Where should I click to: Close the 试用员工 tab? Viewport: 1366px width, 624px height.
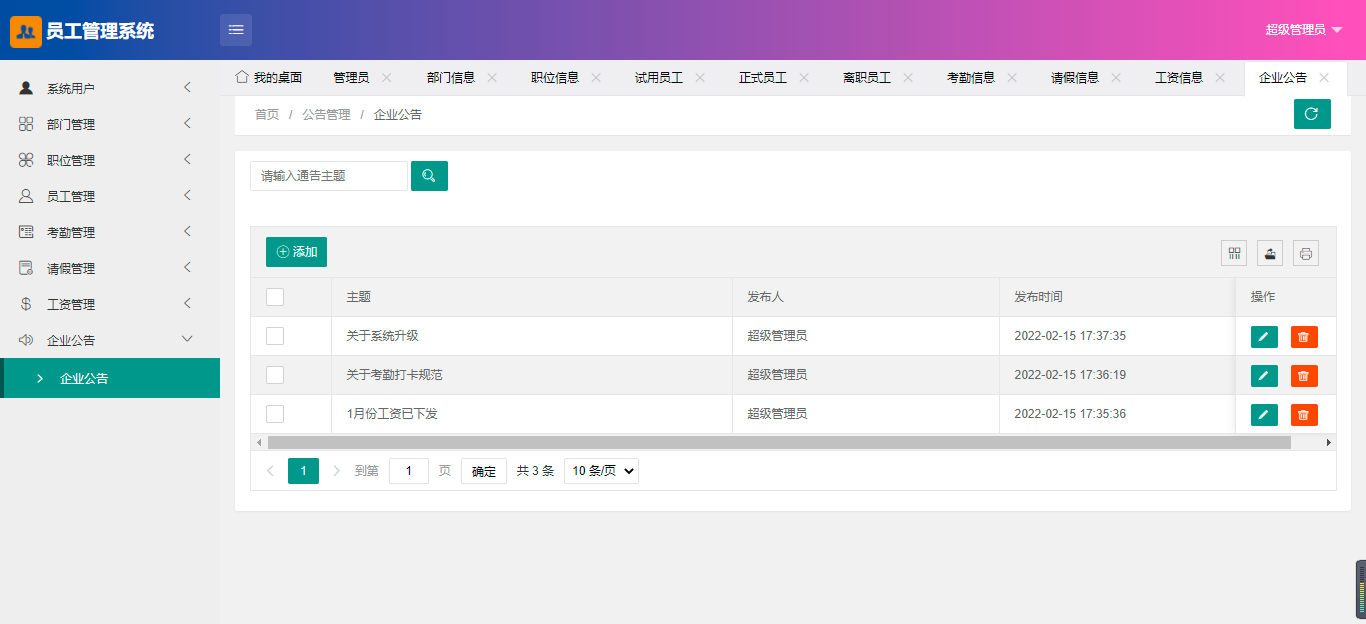tap(700, 77)
